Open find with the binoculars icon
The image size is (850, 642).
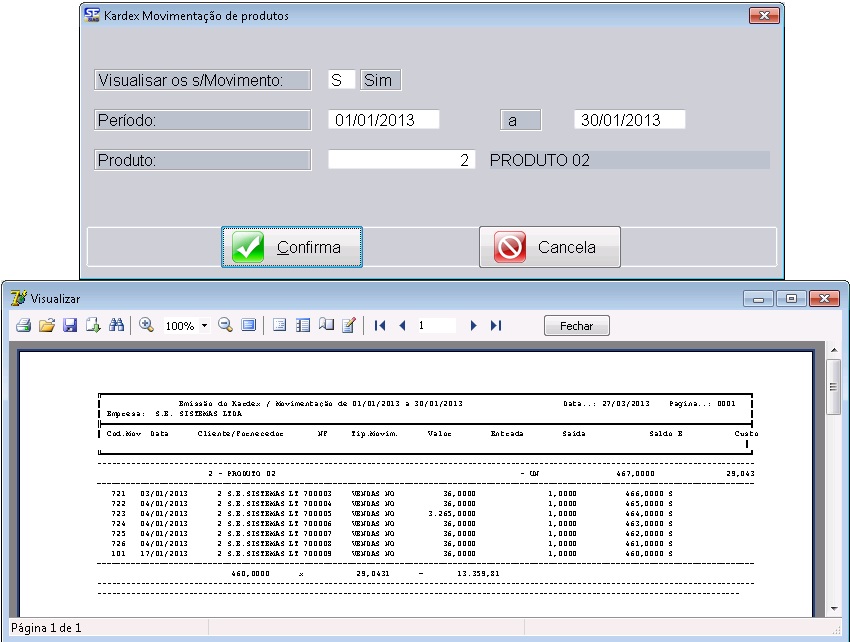click(x=116, y=326)
